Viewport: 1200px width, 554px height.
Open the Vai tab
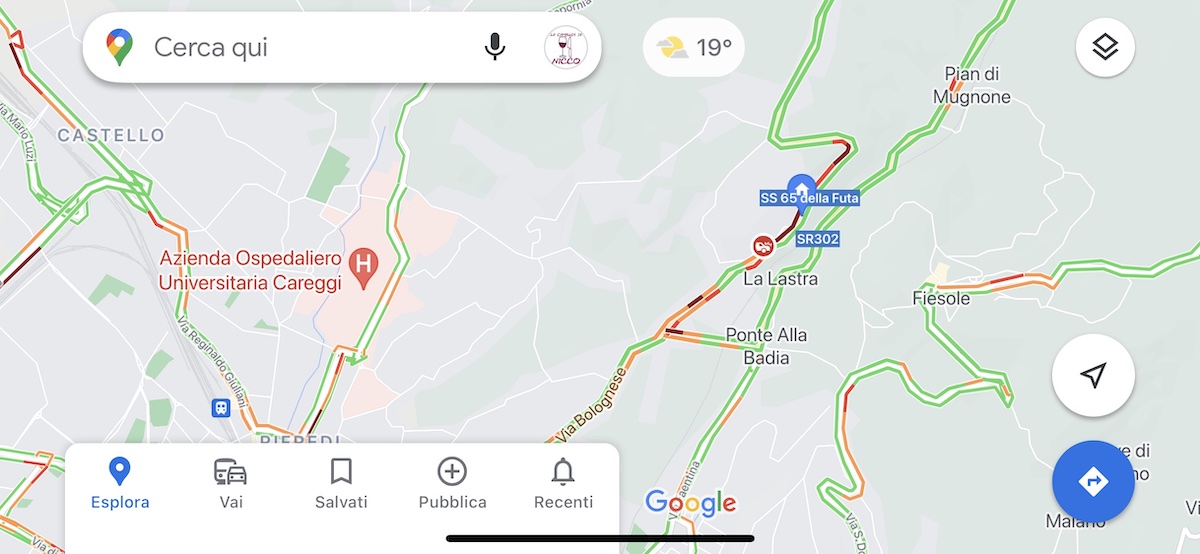(231, 484)
